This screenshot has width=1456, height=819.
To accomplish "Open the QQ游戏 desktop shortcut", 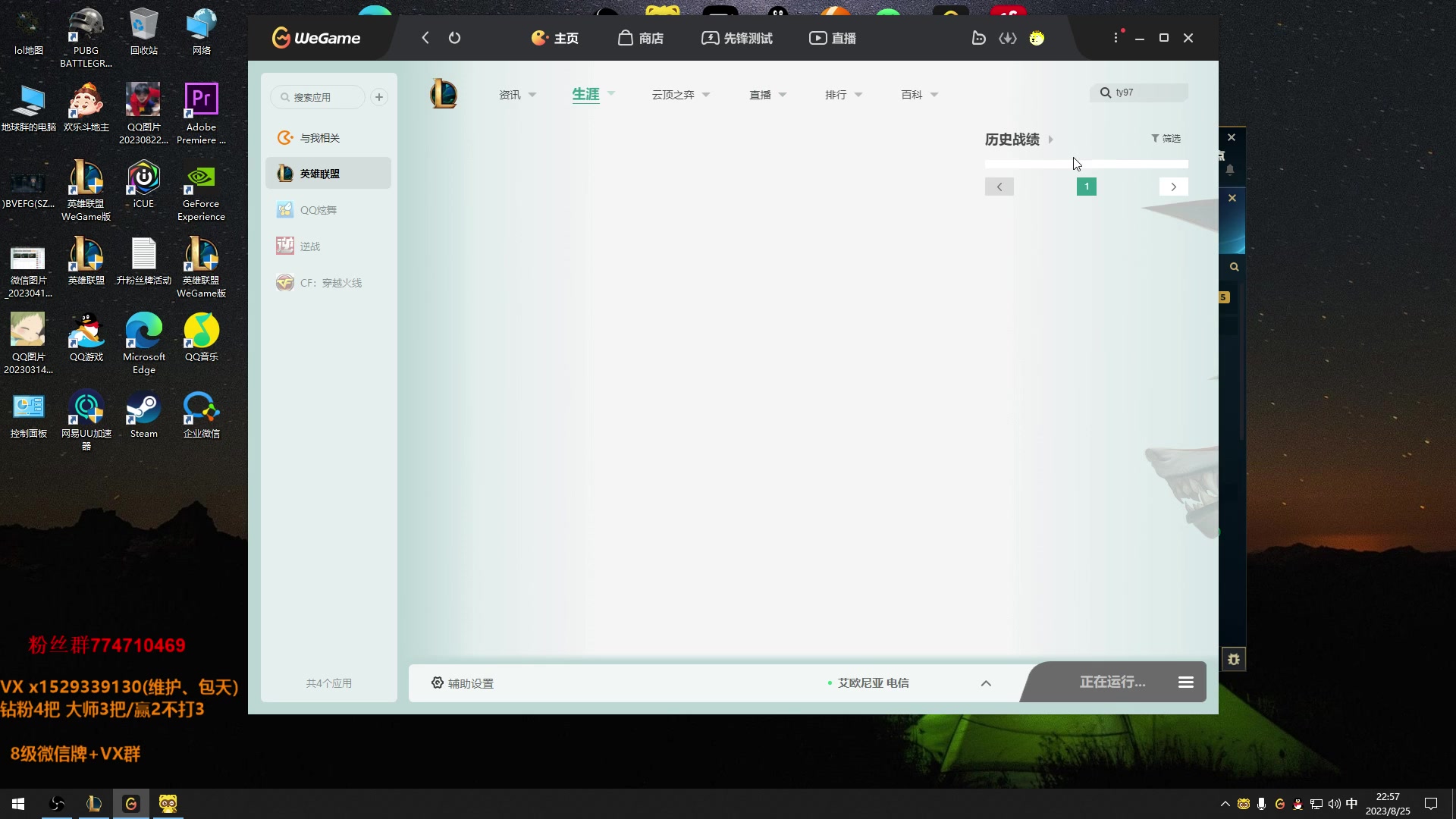I will tap(86, 337).
